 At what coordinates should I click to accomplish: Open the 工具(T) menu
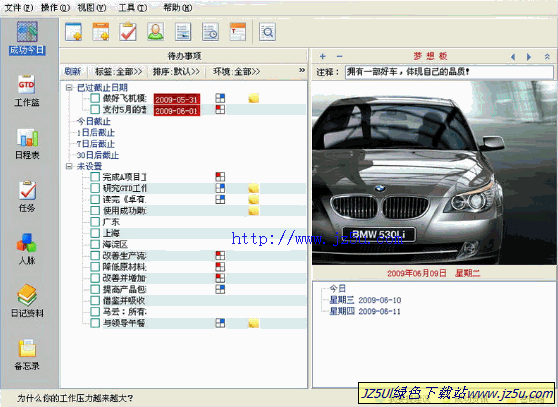point(133,8)
